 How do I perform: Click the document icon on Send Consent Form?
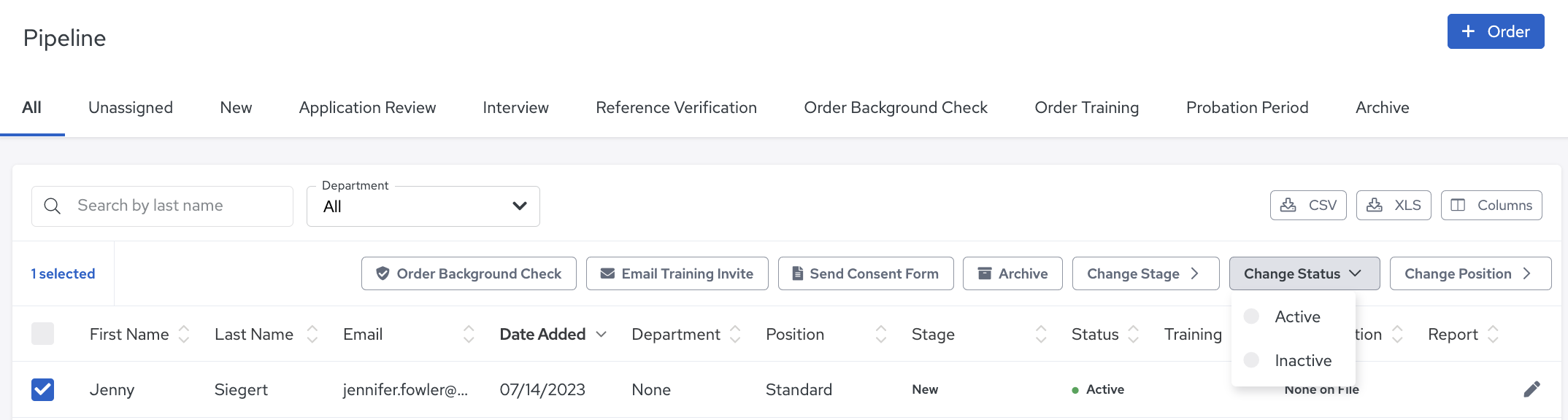pos(798,273)
